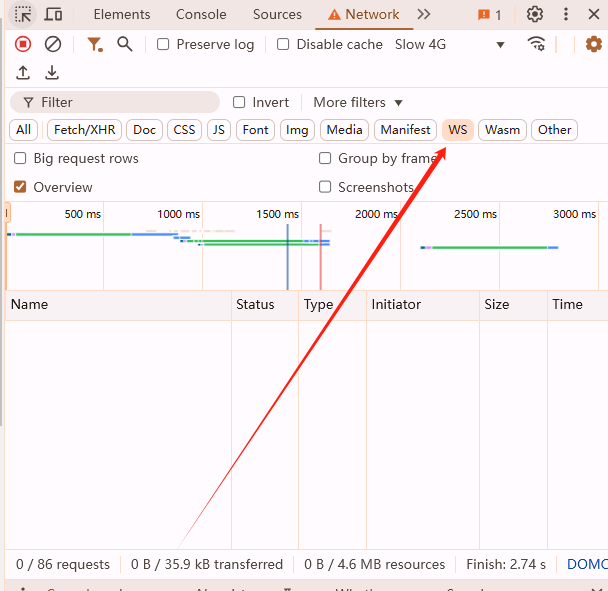Open the Slow 4G throttling dropdown

click(450, 45)
